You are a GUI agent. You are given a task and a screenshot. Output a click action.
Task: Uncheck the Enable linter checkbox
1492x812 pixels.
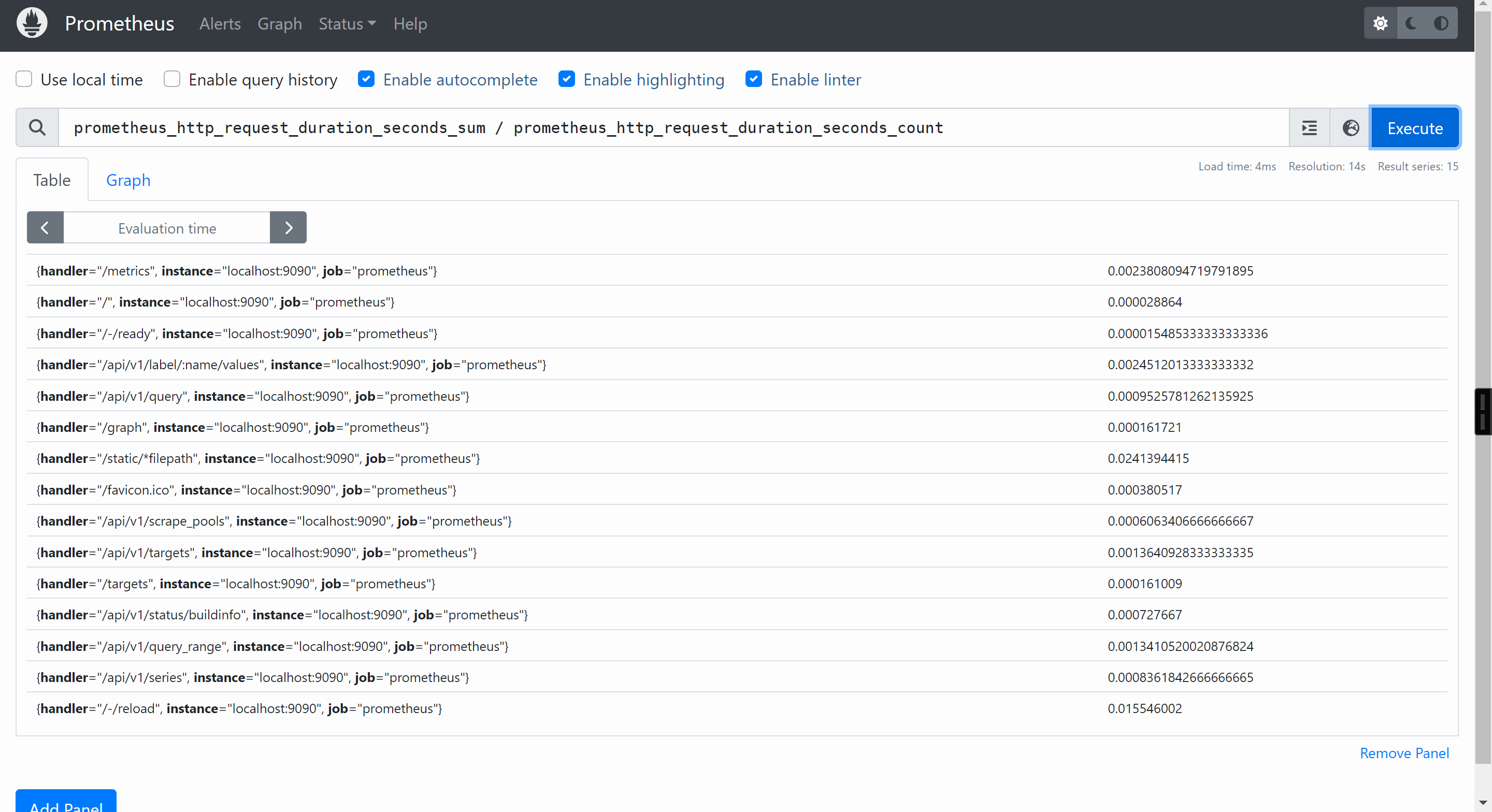pos(753,79)
